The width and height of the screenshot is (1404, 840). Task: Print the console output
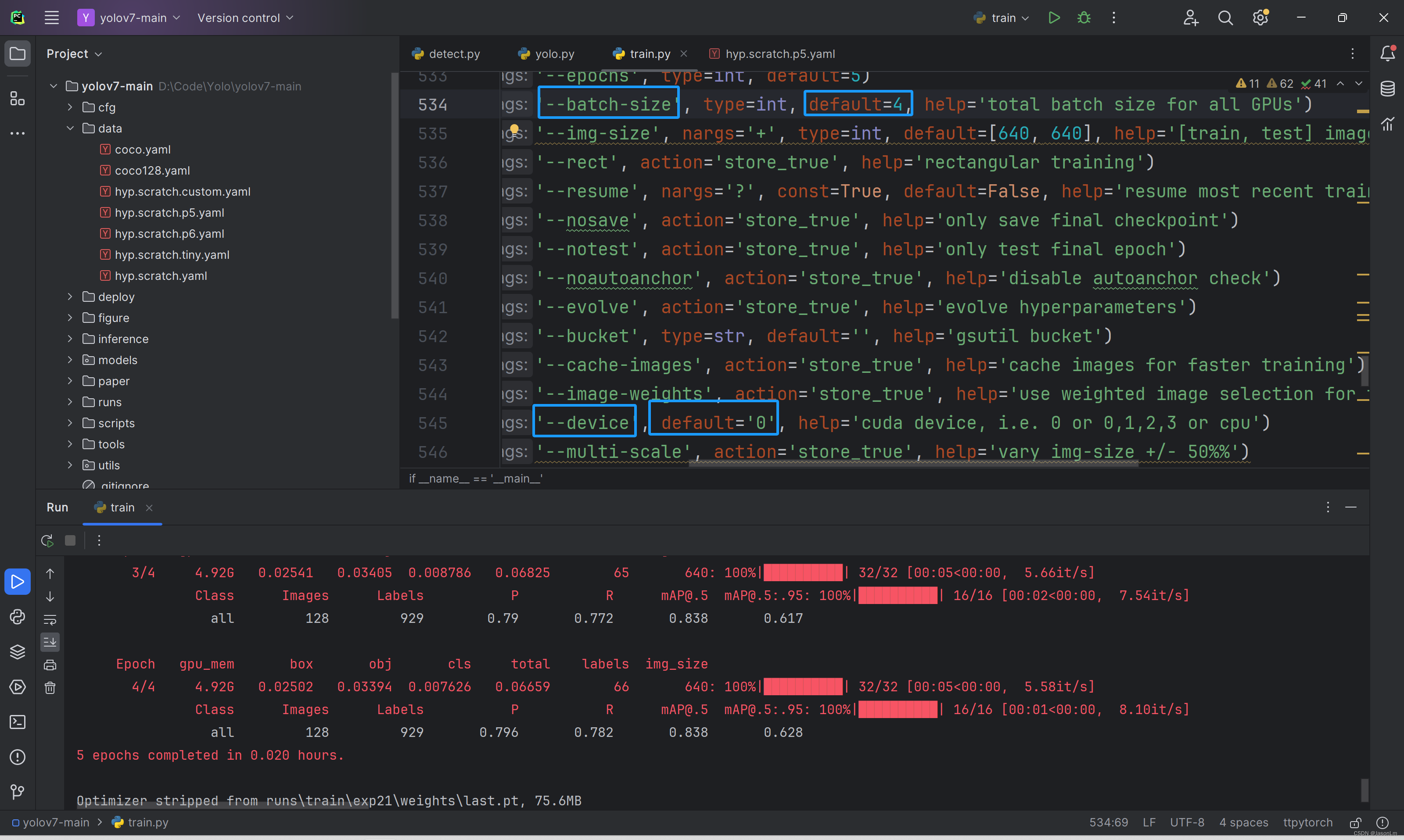pyautogui.click(x=50, y=665)
